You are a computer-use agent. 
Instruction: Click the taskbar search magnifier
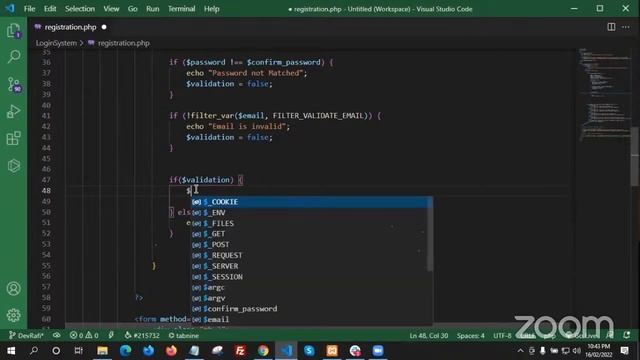pyautogui.click(x=34, y=351)
